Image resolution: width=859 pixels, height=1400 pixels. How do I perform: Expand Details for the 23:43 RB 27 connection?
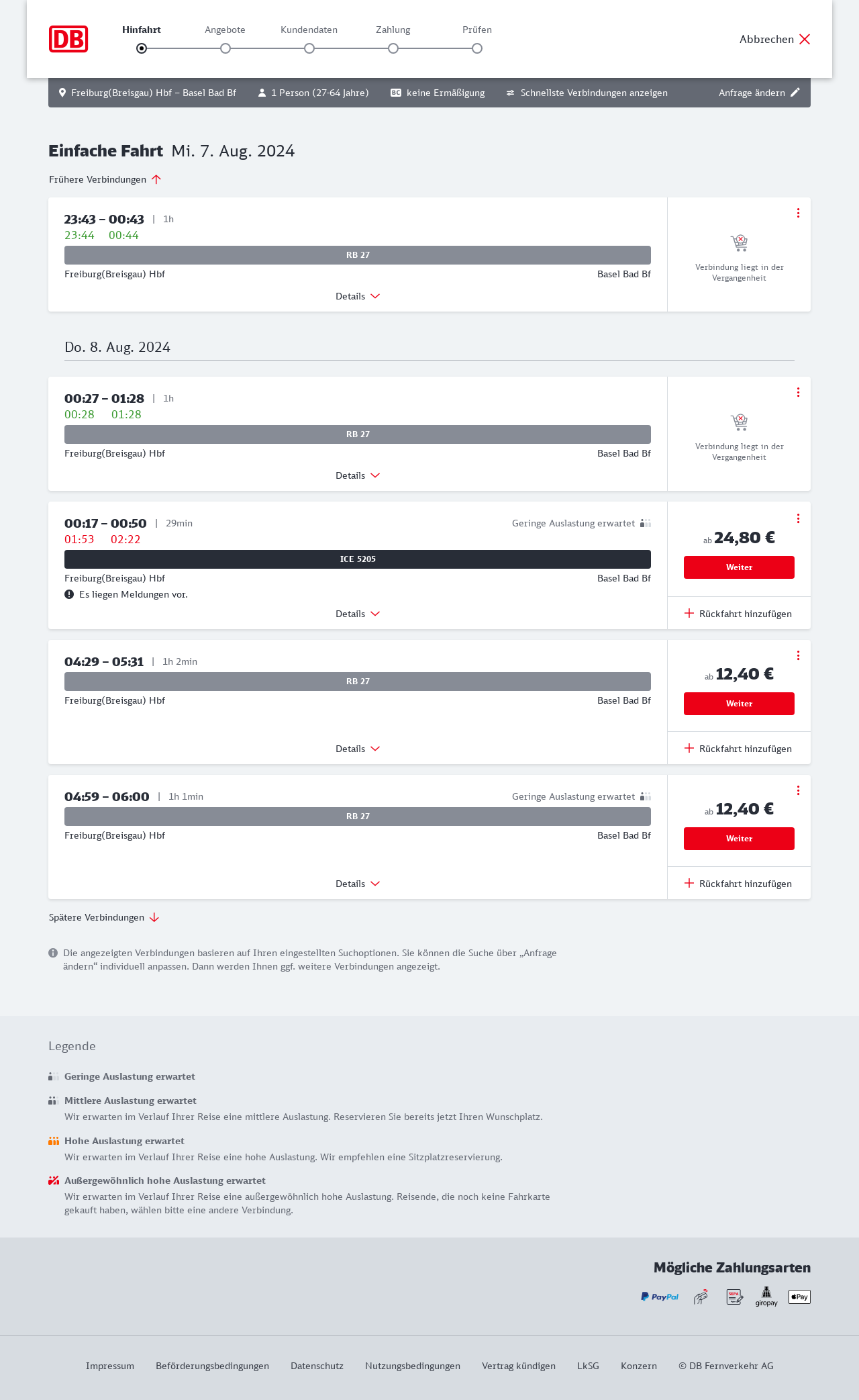point(358,296)
